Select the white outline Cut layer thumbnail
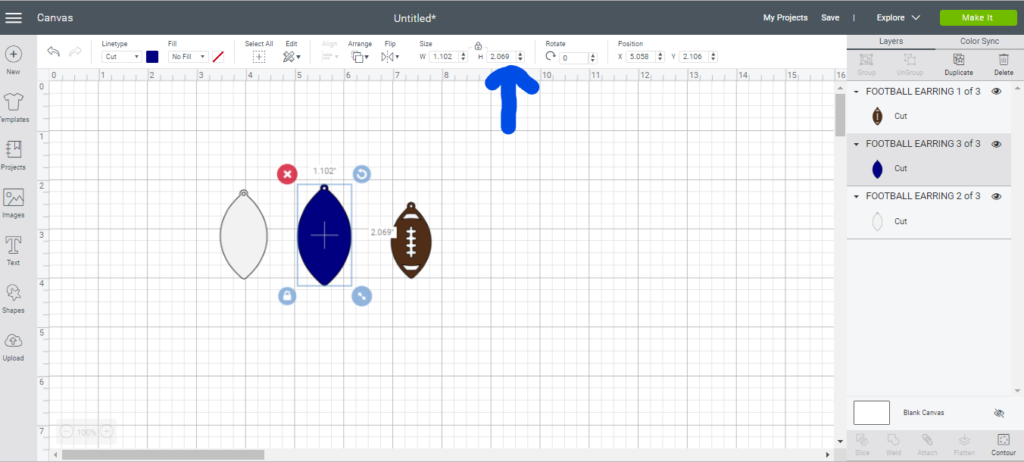 click(877, 222)
